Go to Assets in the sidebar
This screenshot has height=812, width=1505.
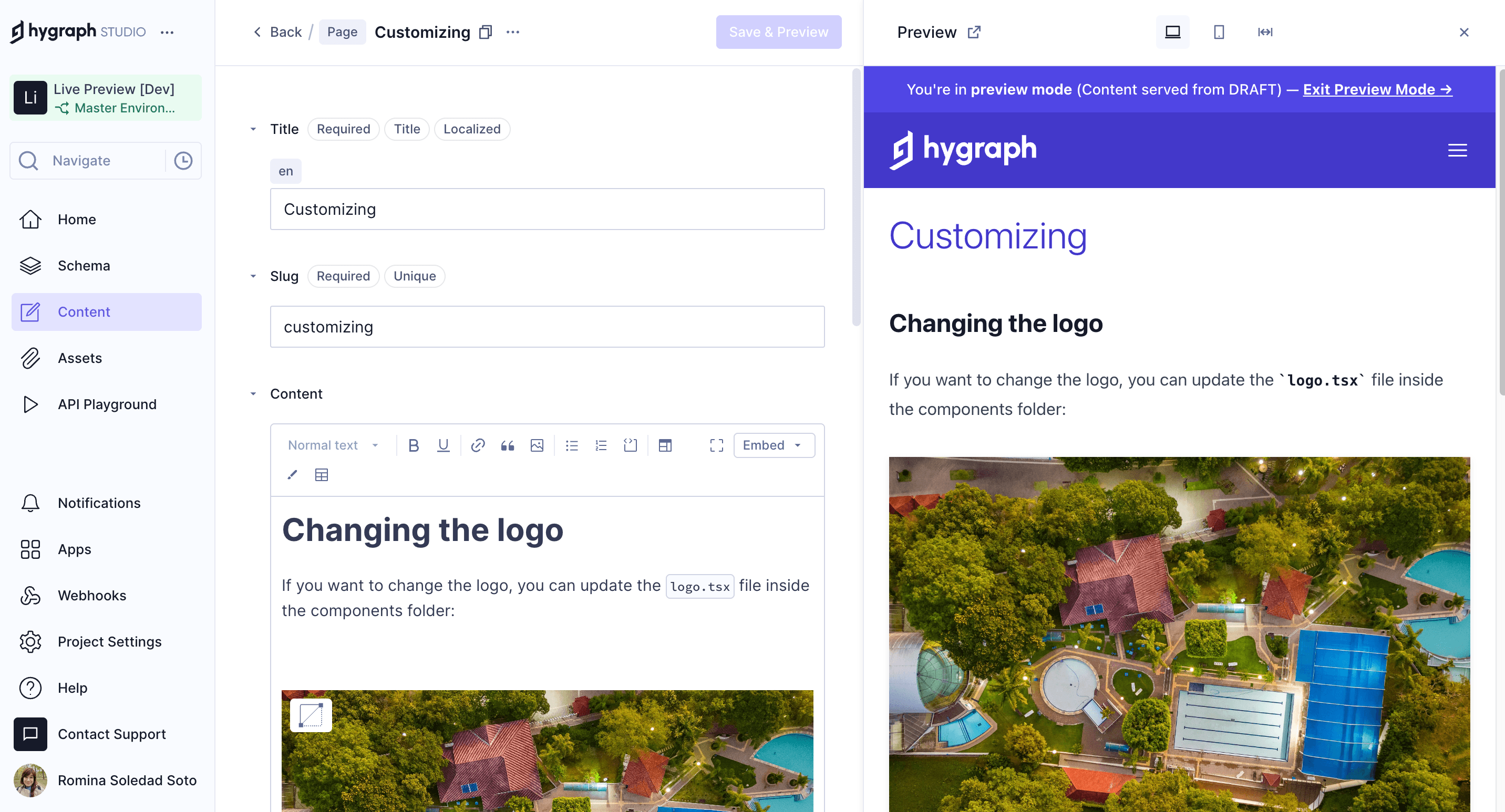click(79, 358)
